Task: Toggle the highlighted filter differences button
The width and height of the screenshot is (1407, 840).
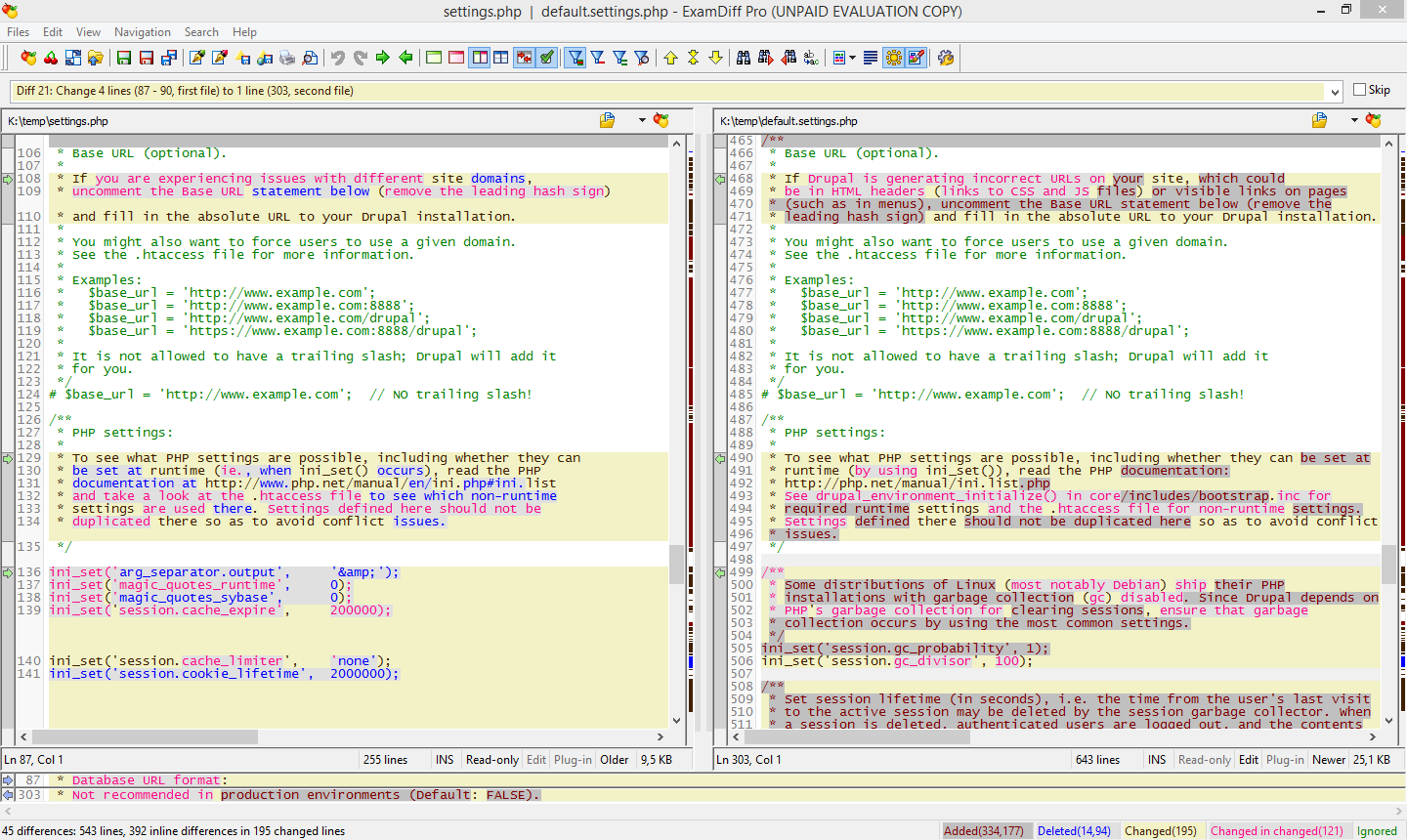Action: tap(576, 59)
